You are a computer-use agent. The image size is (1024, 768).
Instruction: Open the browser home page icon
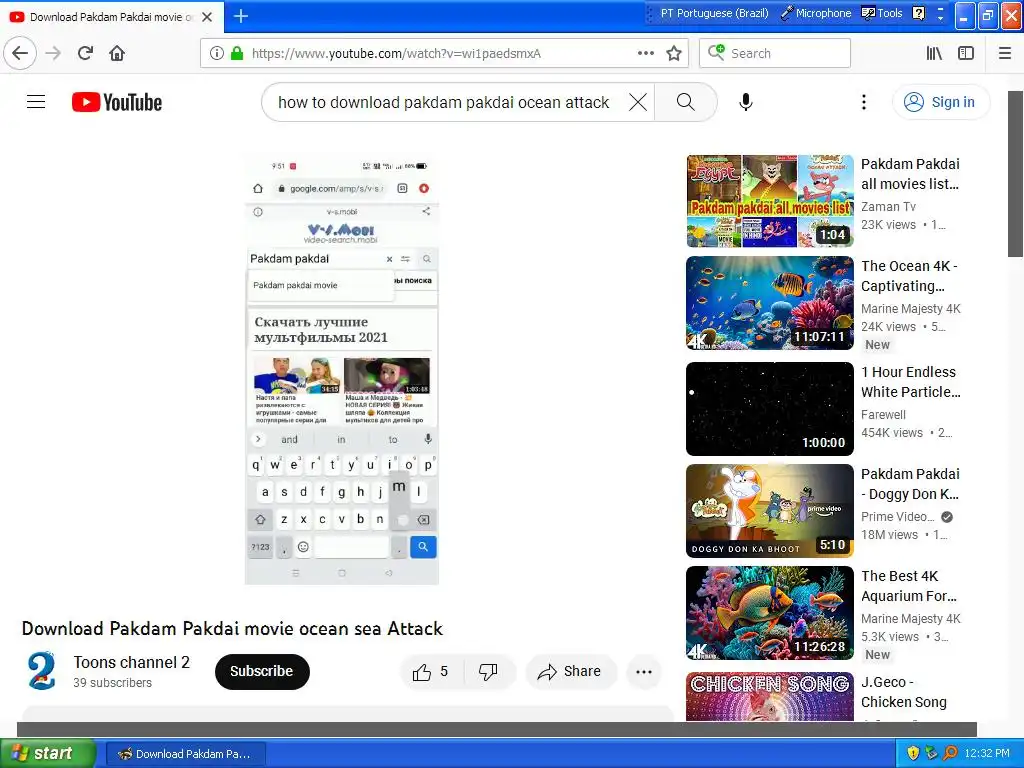pyautogui.click(x=117, y=53)
